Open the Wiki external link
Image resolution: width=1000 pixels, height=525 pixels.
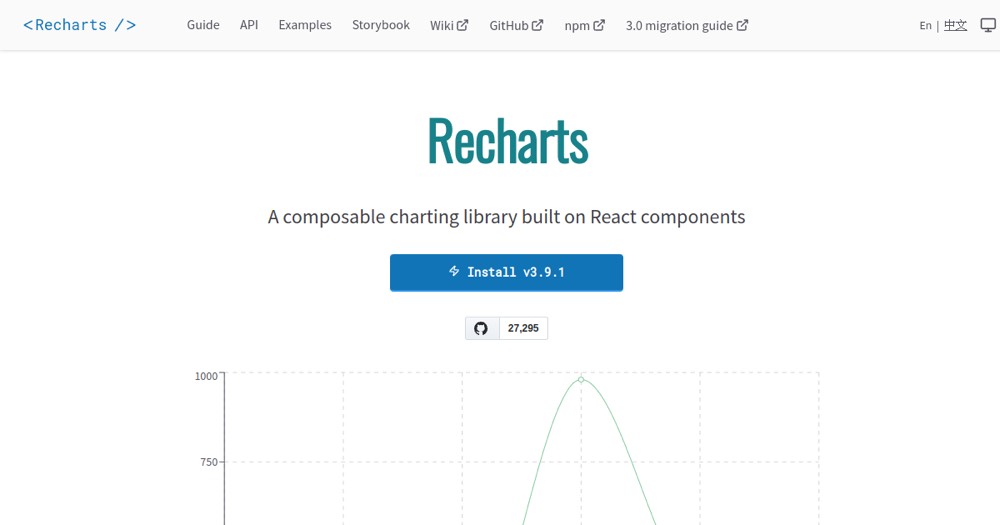click(449, 26)
